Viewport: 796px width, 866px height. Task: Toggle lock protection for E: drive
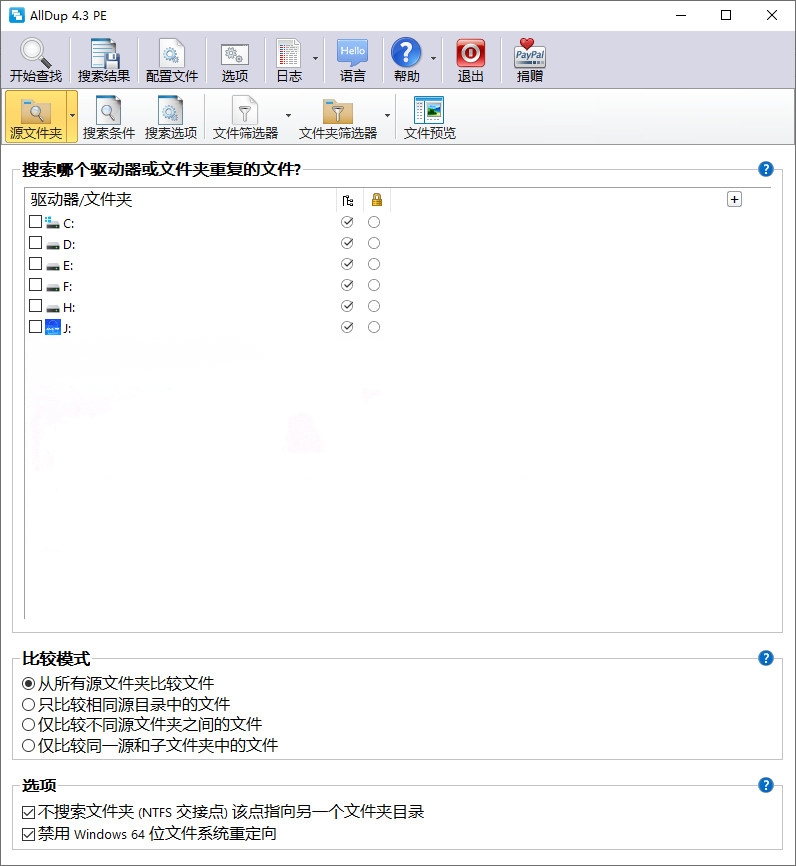point(374,264)
